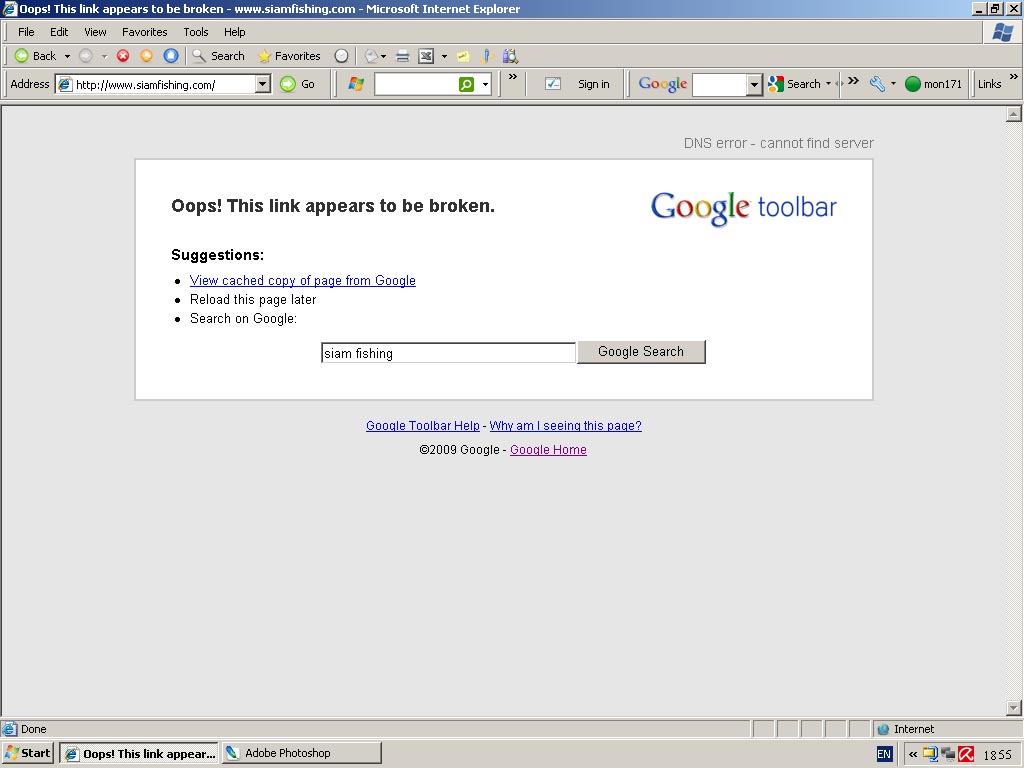The image size is (1024, 768).
Task: Click green magnifier Live Search button
Action: pyautogui.click(x=466, y=84)
